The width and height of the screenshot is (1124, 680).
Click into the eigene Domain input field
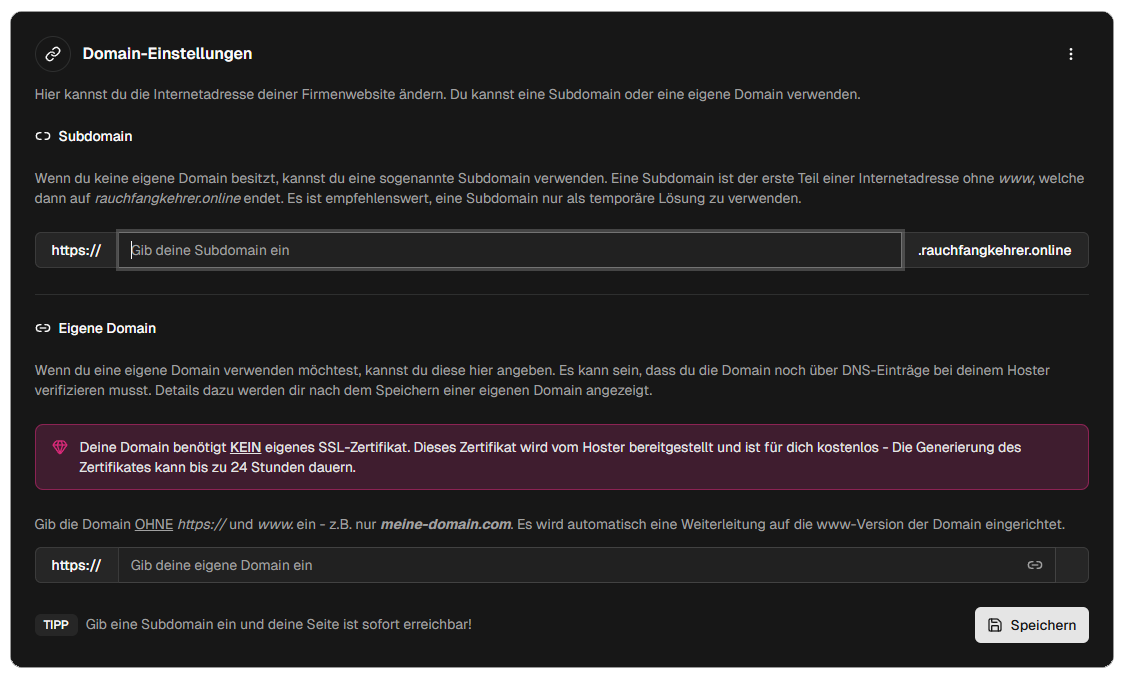pyautogui.click(x=500, y=565)
